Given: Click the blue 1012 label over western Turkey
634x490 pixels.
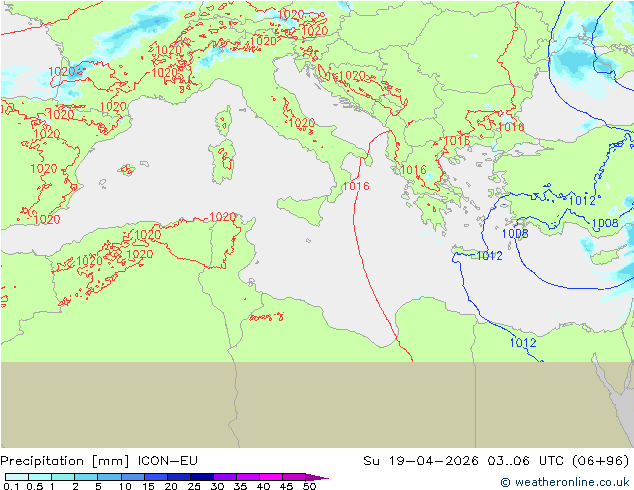Looking at the screenshot, I should coord(582,201).
